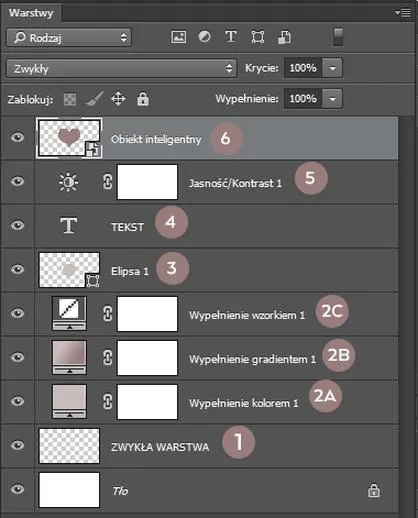Select the Tło white thumbnail
418x518 pixels.
(69, 490)
